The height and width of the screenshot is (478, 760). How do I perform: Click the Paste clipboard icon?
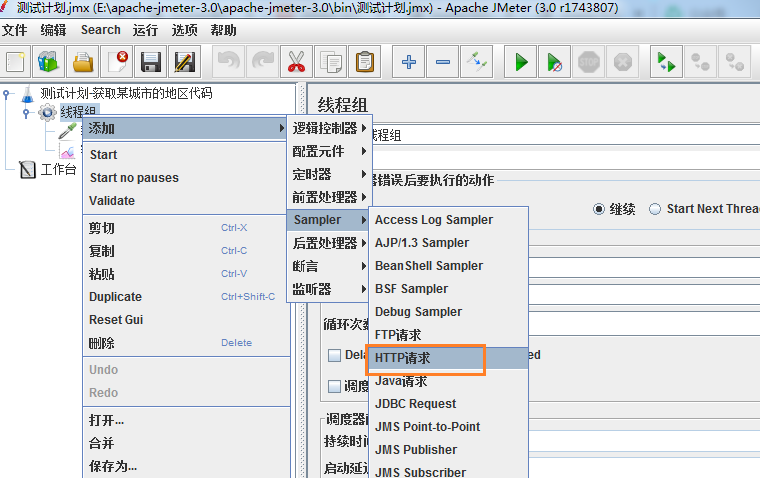click(364, 62)
